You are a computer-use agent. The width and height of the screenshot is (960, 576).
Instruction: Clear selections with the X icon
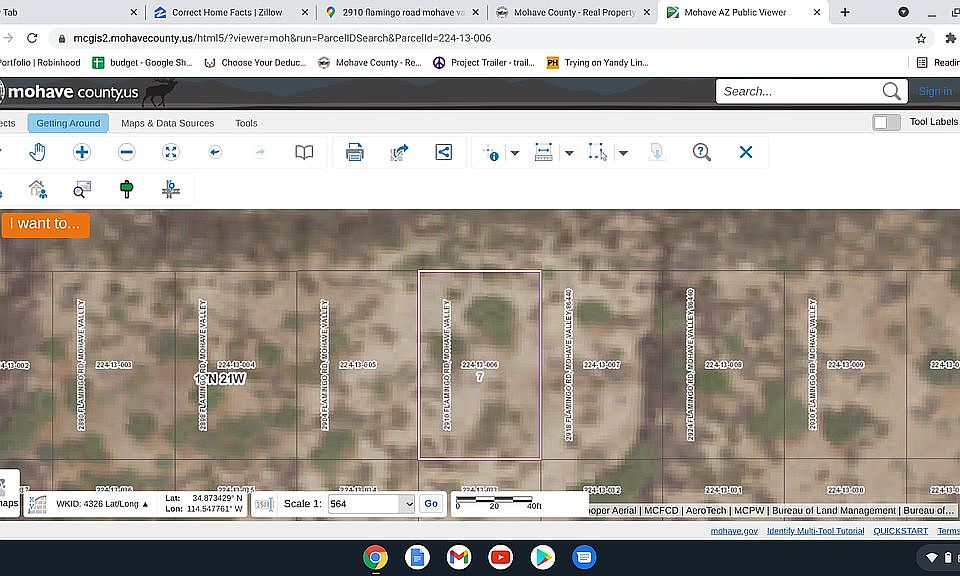746,152
